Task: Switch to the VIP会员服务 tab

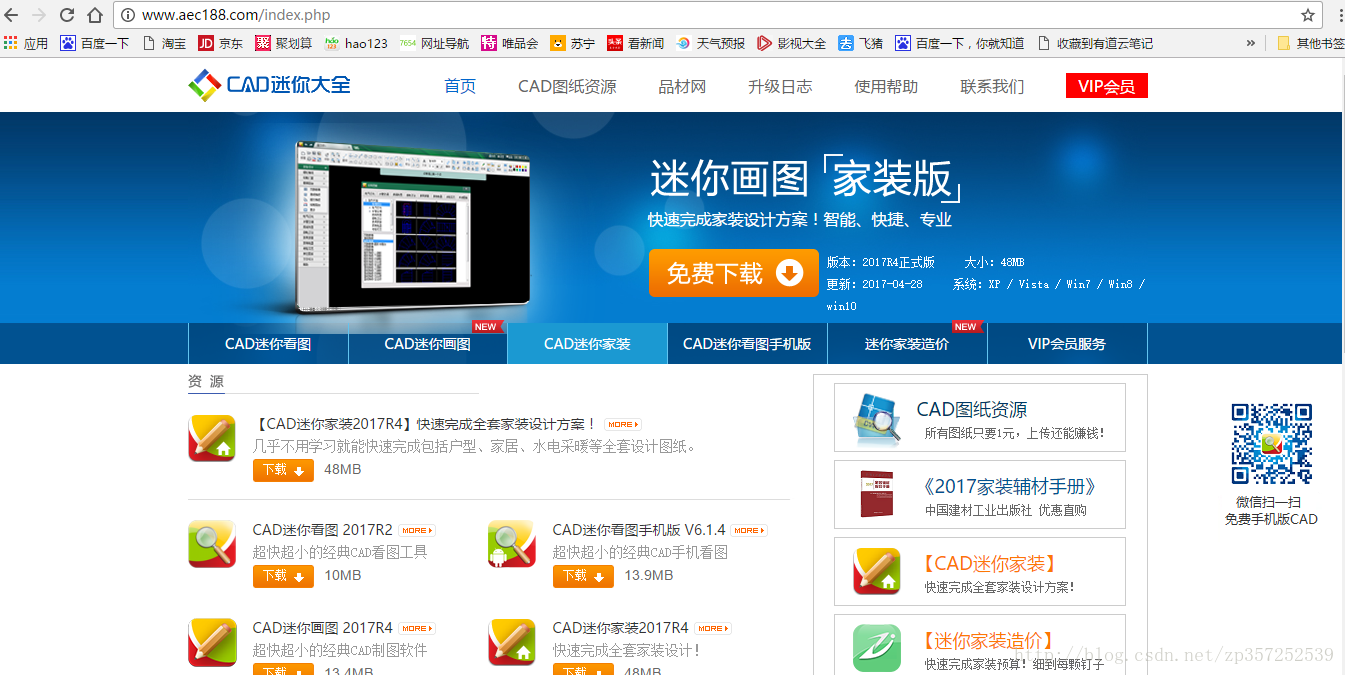Action: pos(1067,344)
